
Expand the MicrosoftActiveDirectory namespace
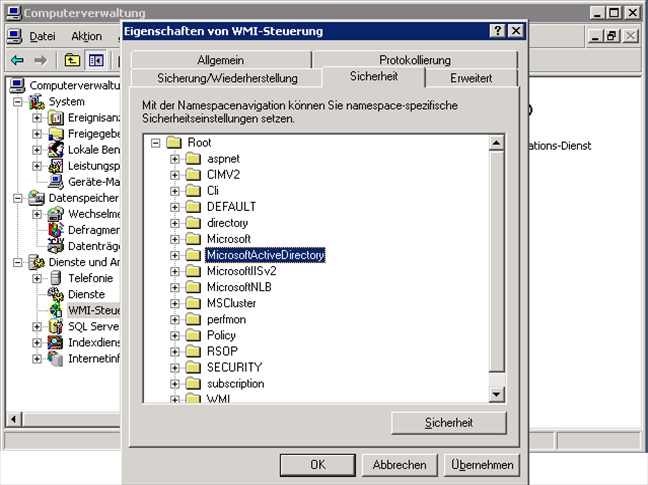(x=175, y=255)
